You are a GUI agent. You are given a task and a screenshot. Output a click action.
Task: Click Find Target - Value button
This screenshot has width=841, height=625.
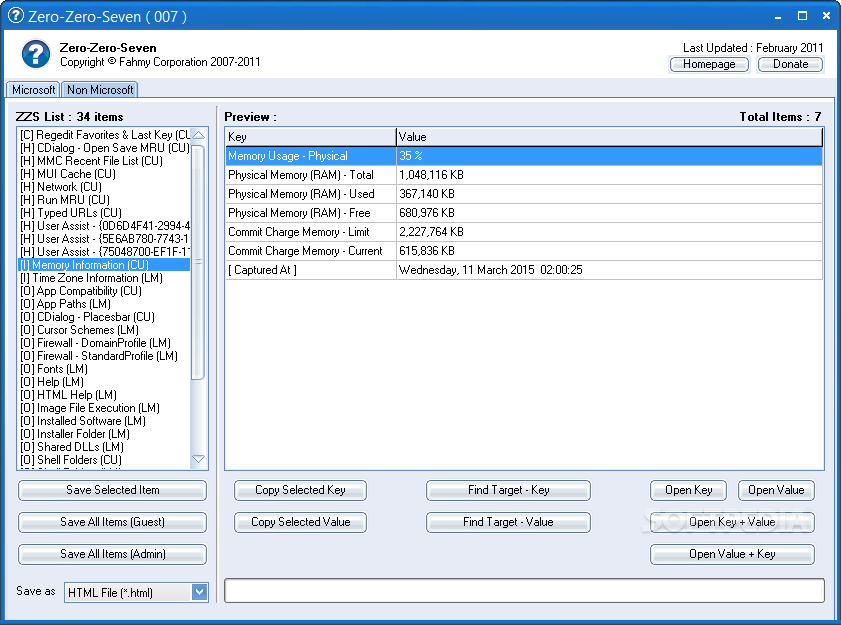click(508, 522)
